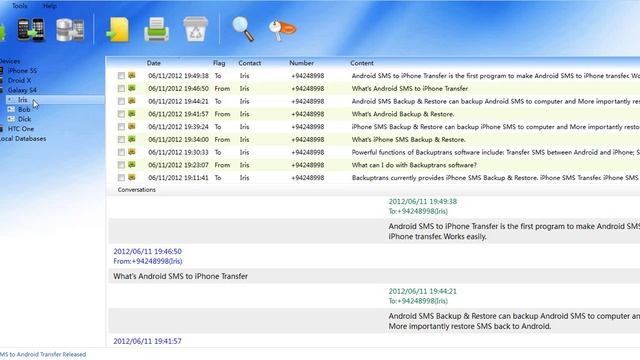This screenshot has width=640, height=360.
Task: Sort by the Content column header
Action: pyautogui.click(x=362, y=63)
